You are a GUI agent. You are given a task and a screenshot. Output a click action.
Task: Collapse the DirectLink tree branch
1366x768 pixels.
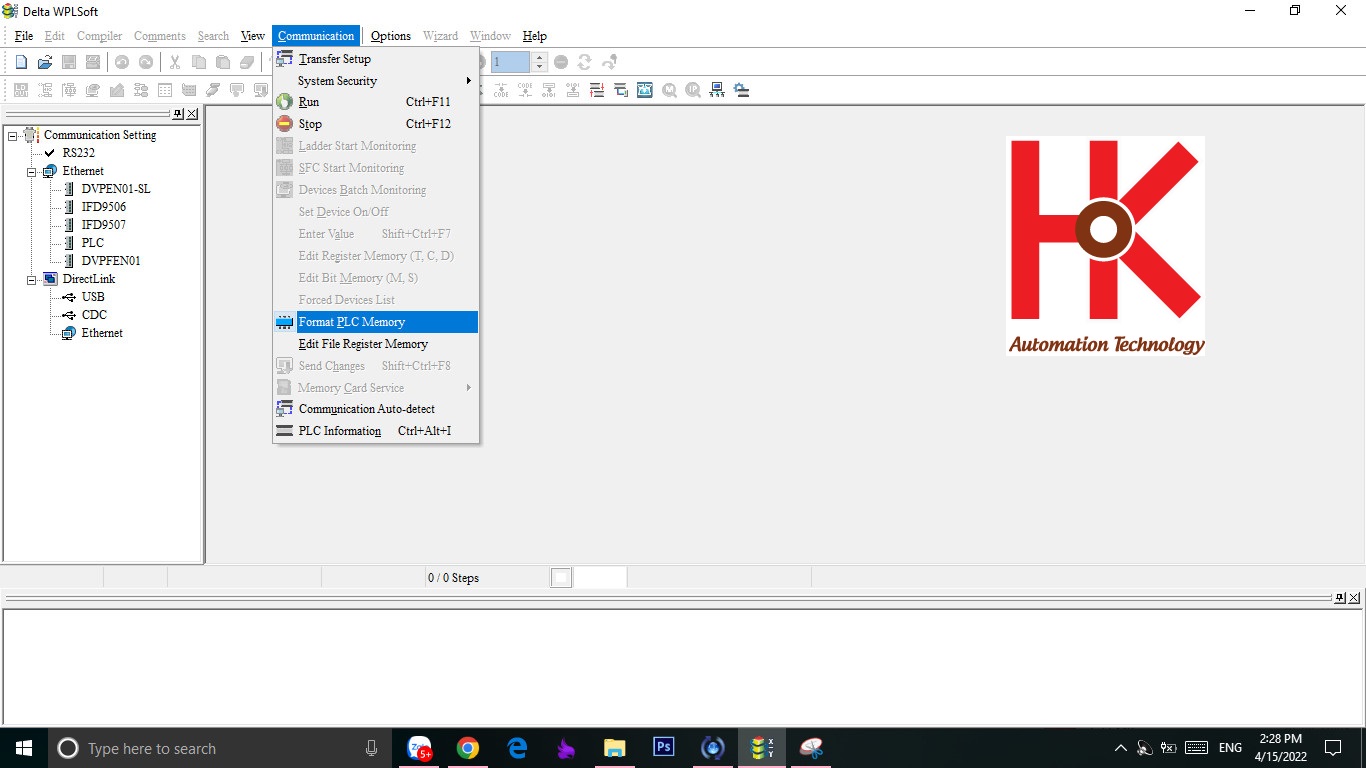point(32,279)
